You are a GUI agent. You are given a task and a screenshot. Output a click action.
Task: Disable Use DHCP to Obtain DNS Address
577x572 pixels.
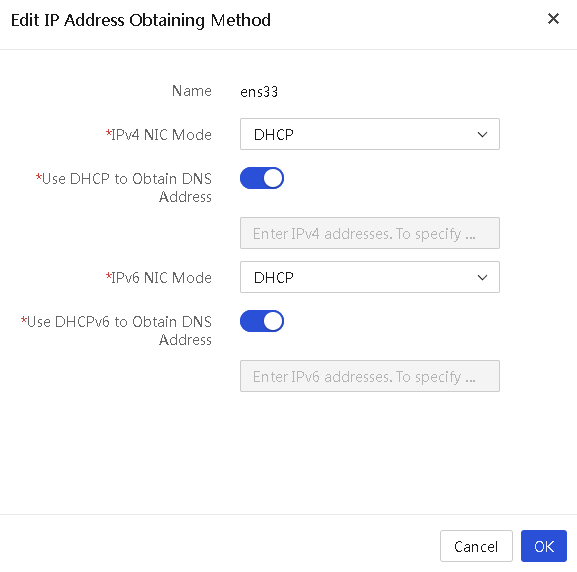point(262,178)
